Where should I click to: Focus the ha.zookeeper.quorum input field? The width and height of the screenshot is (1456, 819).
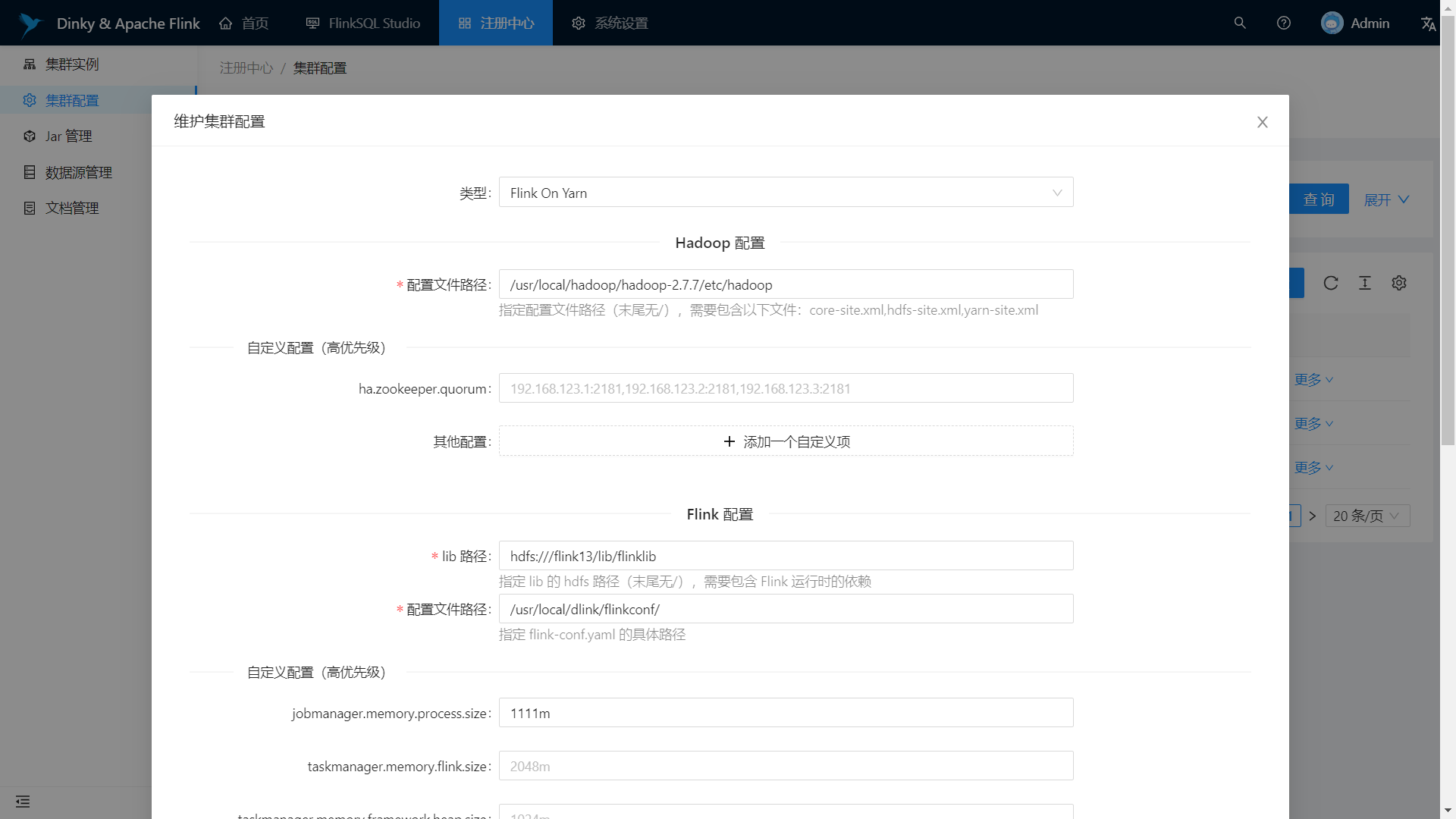point(786,388)
